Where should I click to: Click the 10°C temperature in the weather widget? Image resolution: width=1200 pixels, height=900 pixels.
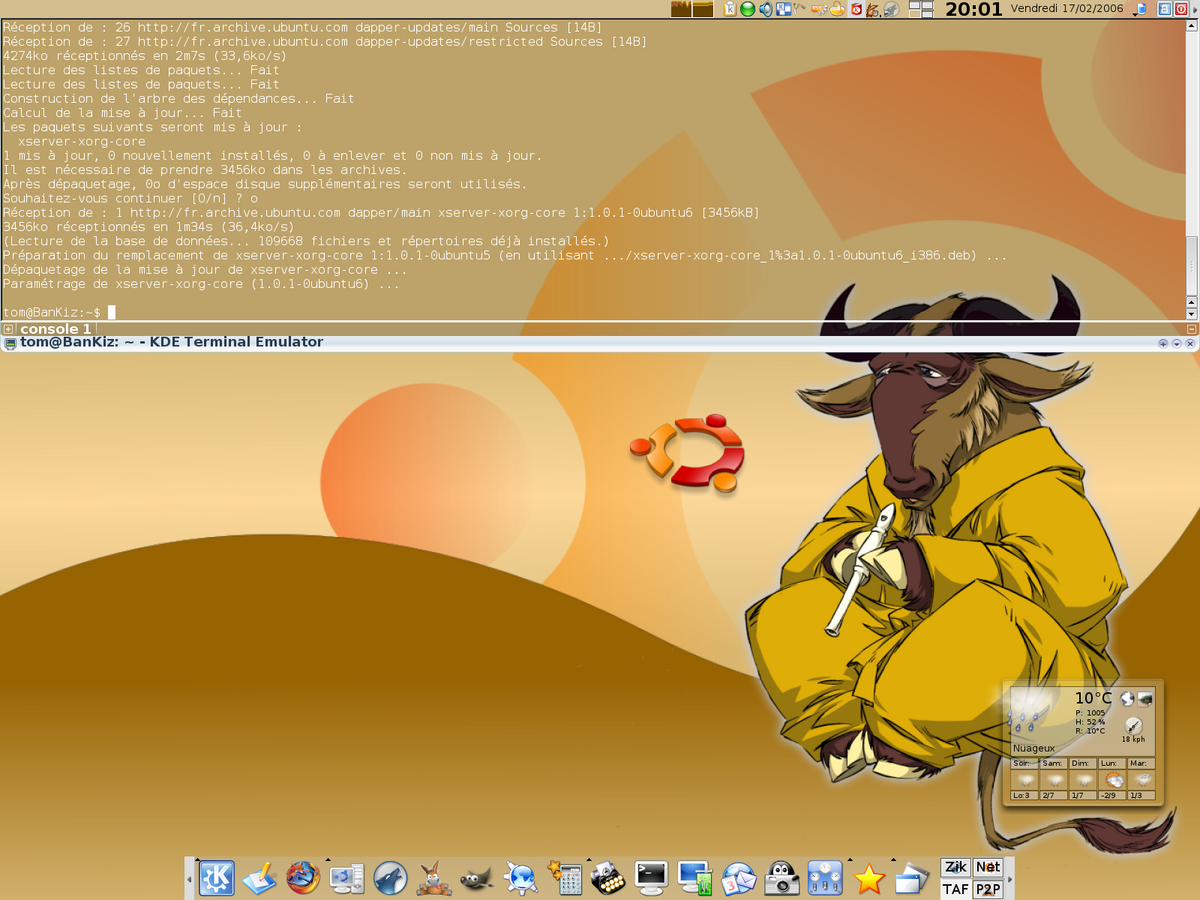point(1093,698)
